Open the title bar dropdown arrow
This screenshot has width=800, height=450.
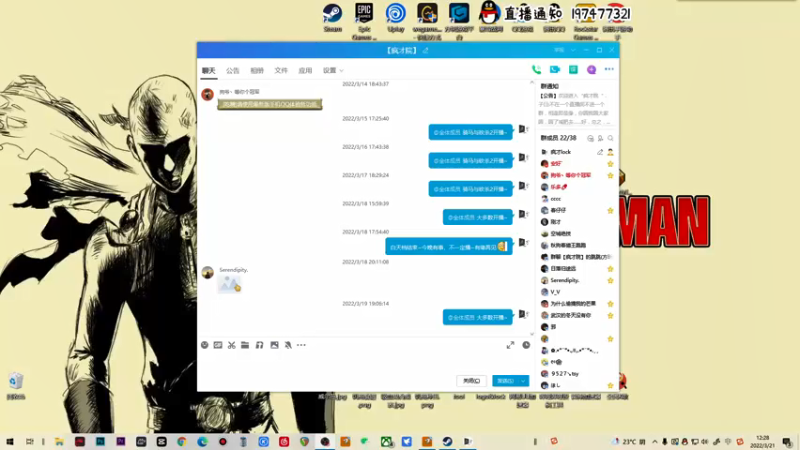point(573,51)
